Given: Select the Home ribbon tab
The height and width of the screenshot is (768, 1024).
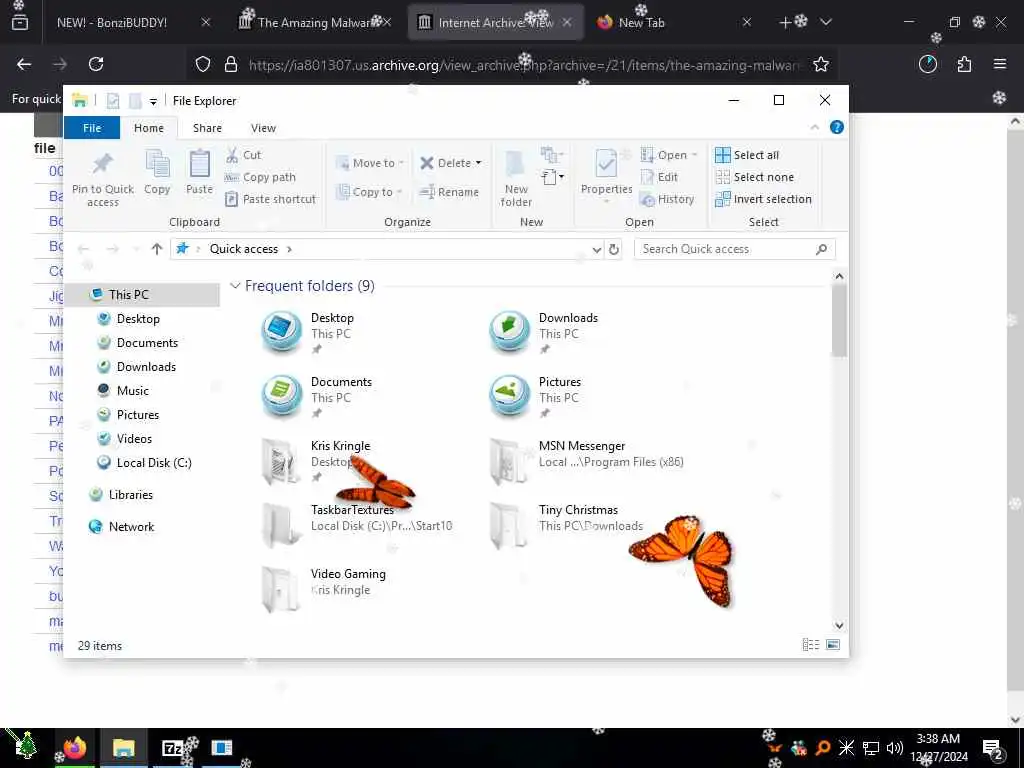Looking at the screenshot, I should pyautogui.click(x=149, y=128).
